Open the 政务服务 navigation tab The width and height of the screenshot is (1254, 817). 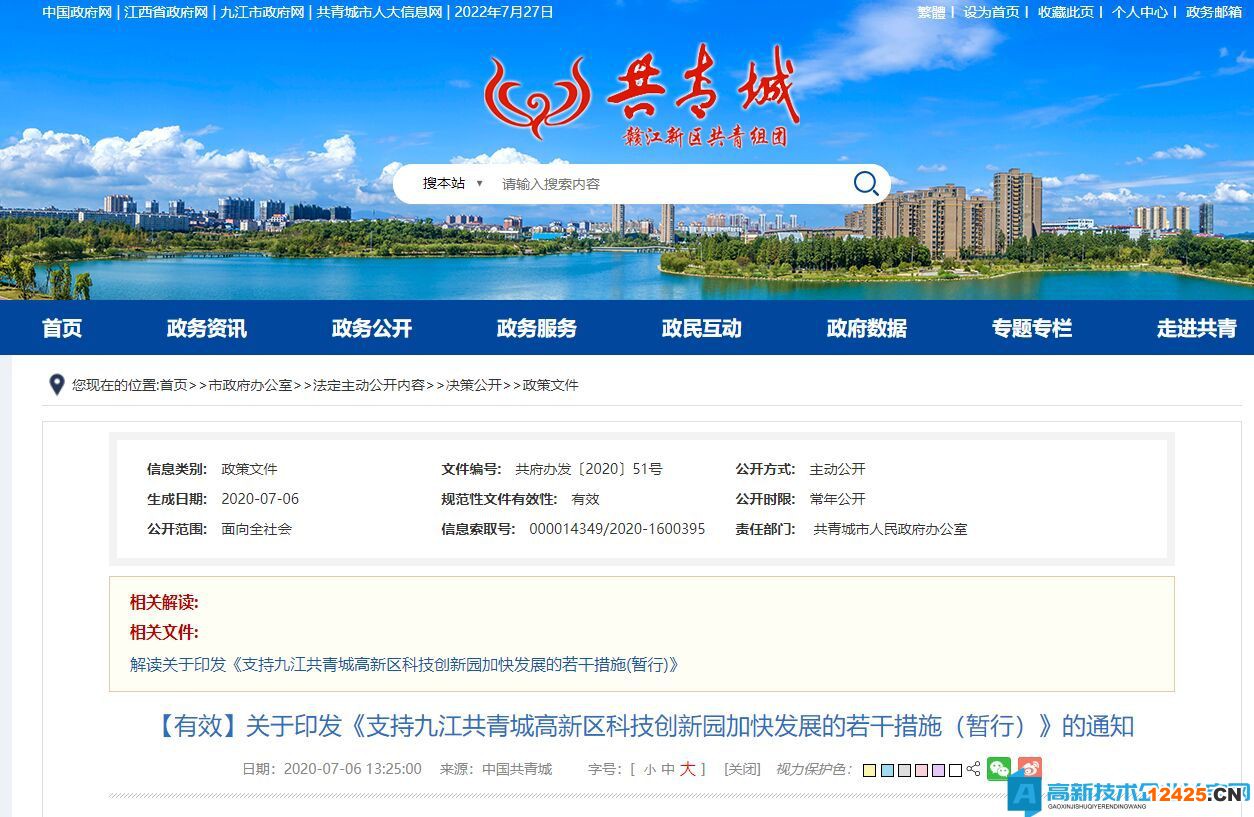(x=537, y=328)
